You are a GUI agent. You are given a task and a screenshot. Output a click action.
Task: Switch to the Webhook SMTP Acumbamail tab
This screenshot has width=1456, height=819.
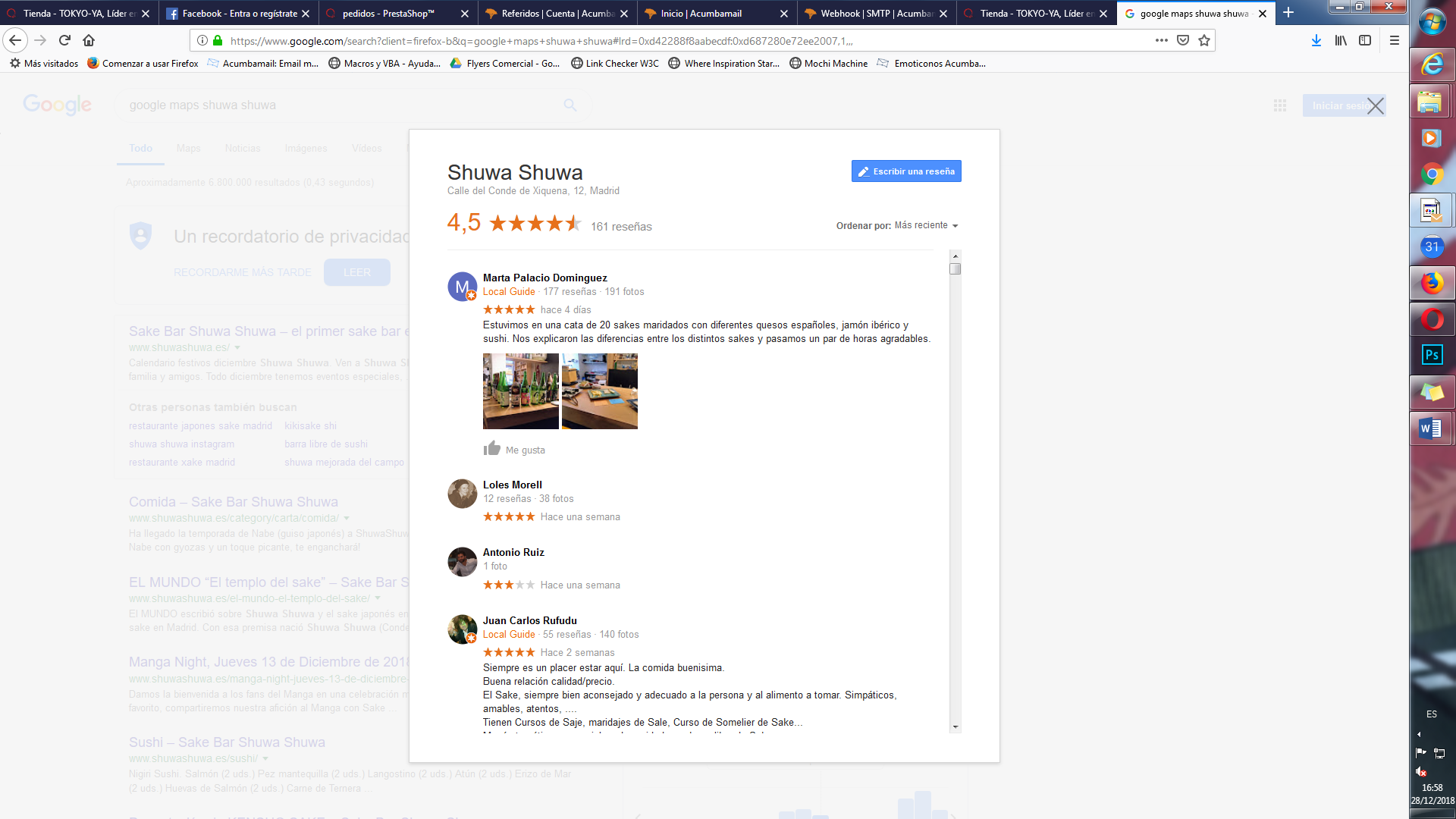click(x=877, y=13)
